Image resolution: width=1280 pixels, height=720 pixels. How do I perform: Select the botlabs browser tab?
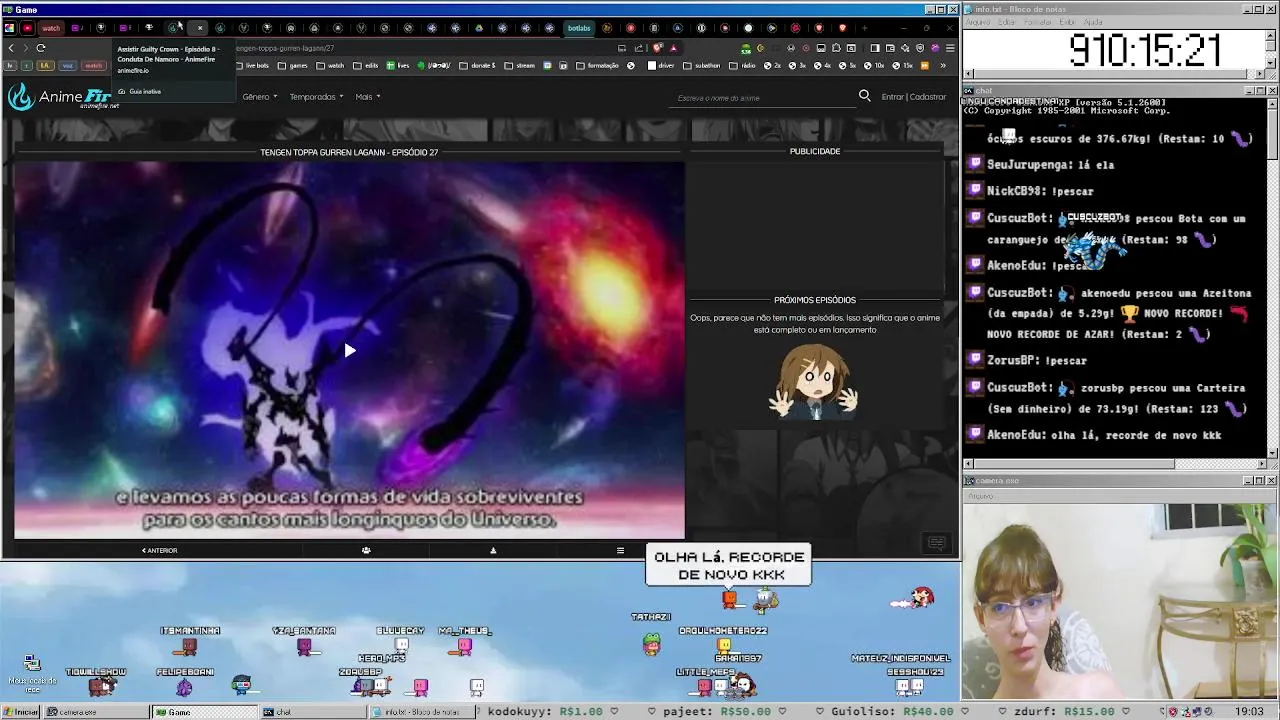pos(579,28)
